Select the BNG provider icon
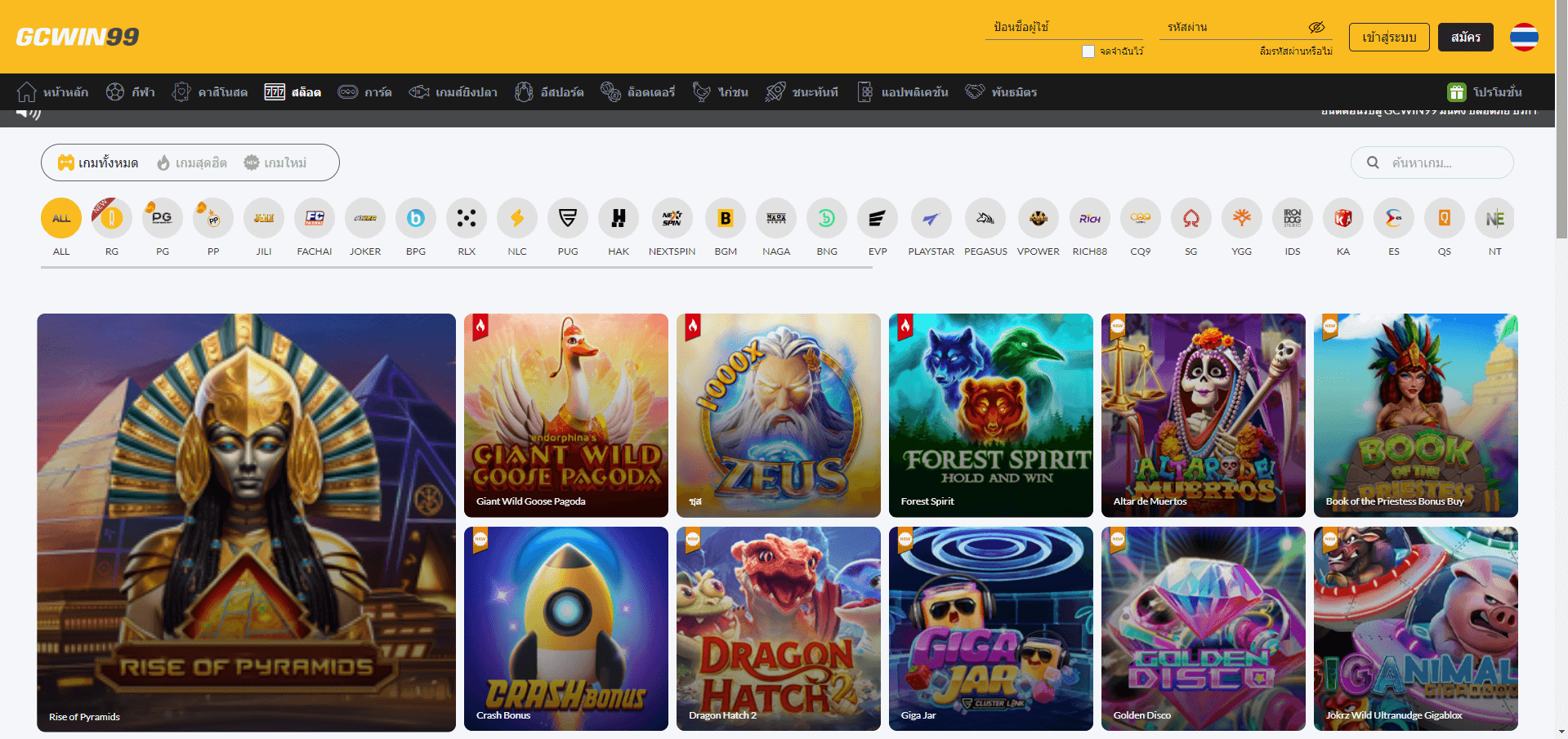Screen dimensions: 1568x739 (x=827, y=218)
